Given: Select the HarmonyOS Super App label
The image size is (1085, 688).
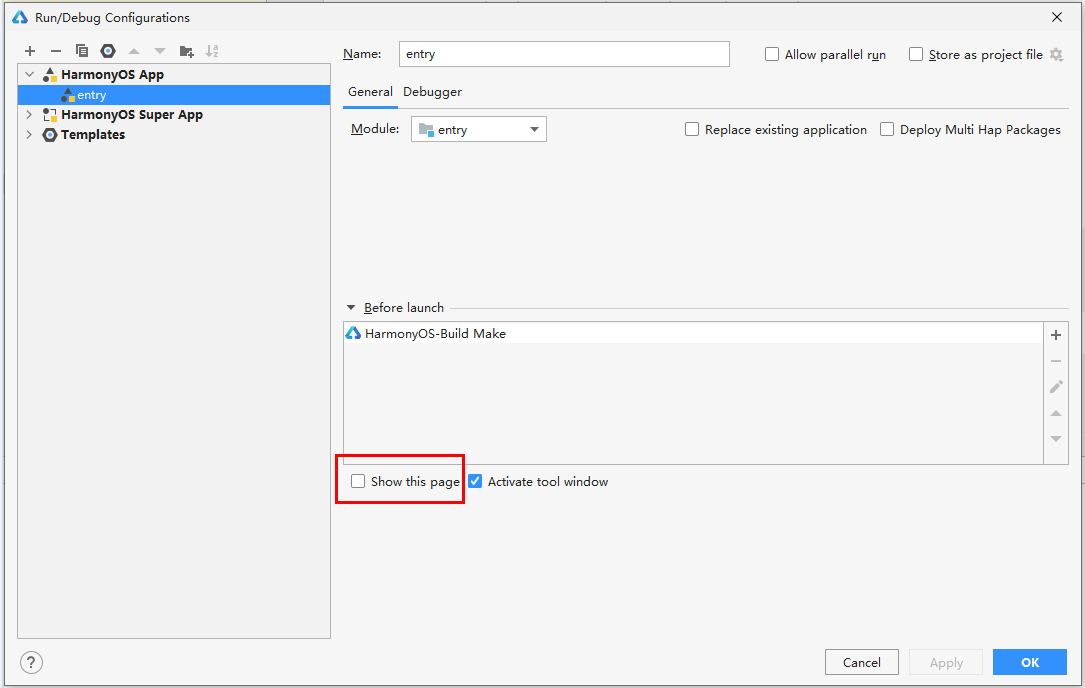Looking at the screenshot, I should point(131,115).
